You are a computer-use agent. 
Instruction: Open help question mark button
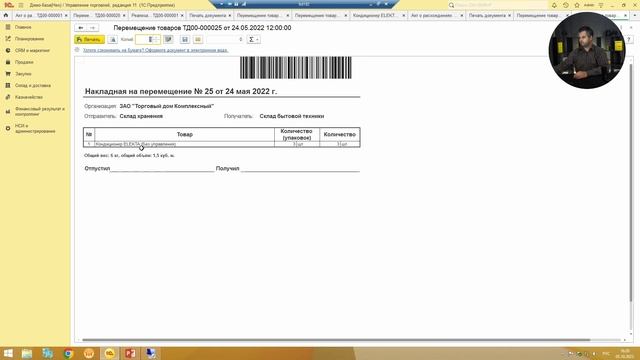(629, 40)
